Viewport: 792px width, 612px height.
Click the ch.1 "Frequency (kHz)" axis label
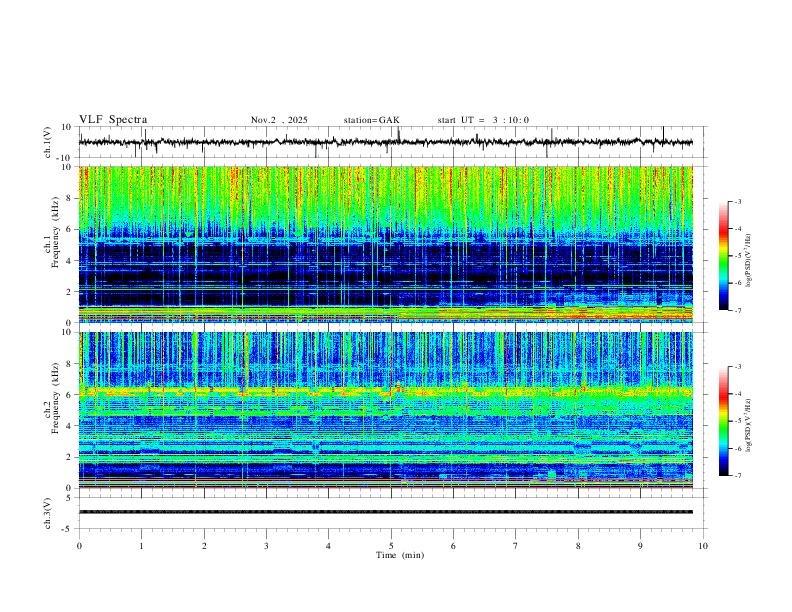click(x=56, y=234)
